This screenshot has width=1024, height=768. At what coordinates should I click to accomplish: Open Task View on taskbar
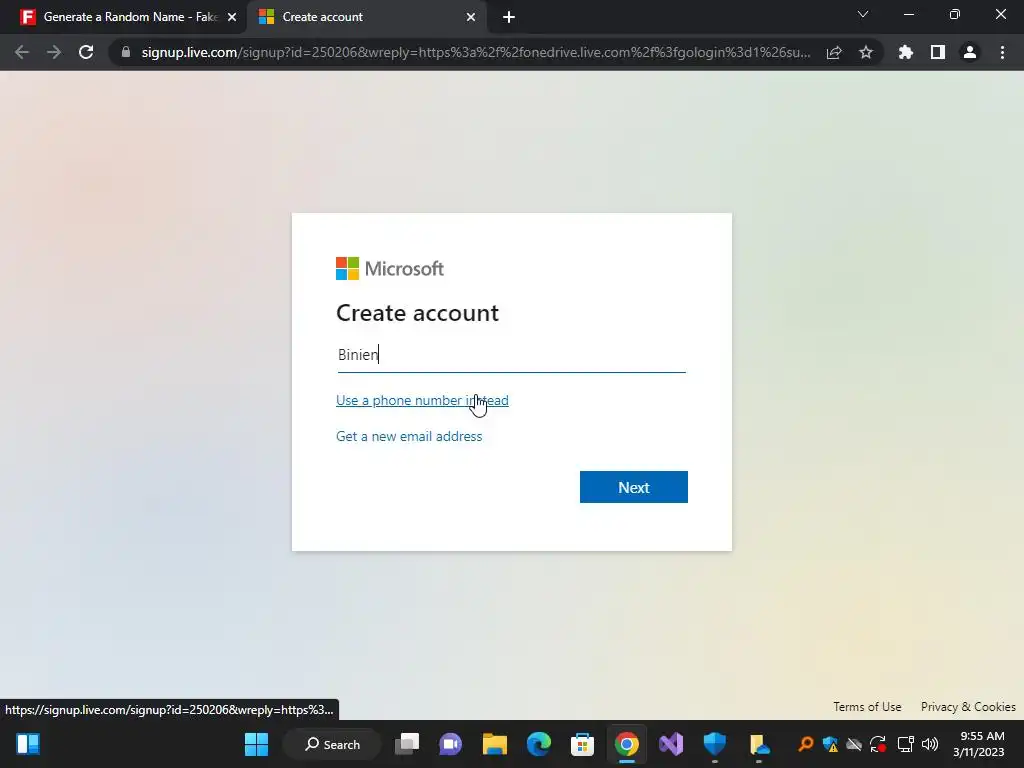pos(407,744)
